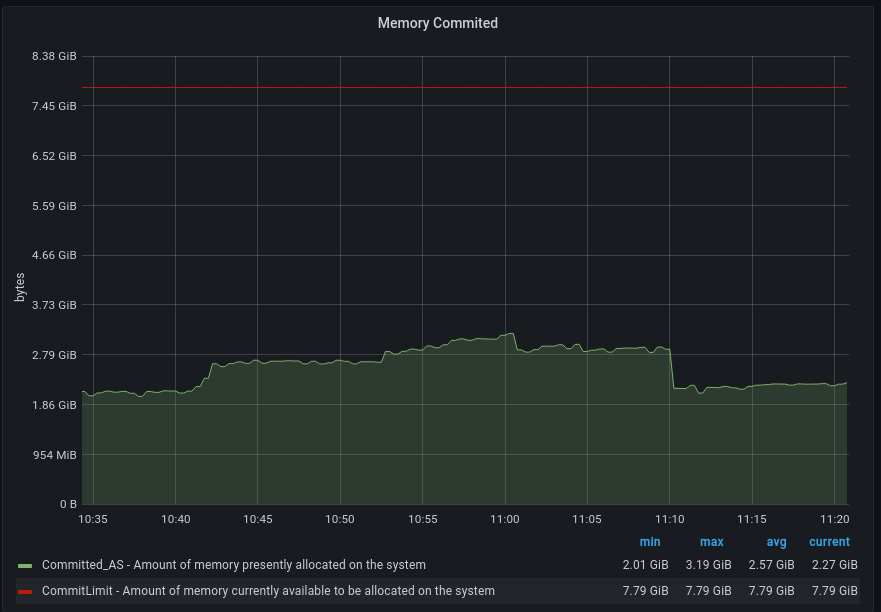Viewport: 881px width, 612px height.
Task: Click the 1.86 GiB y-axis label
Action: [54, 405]
